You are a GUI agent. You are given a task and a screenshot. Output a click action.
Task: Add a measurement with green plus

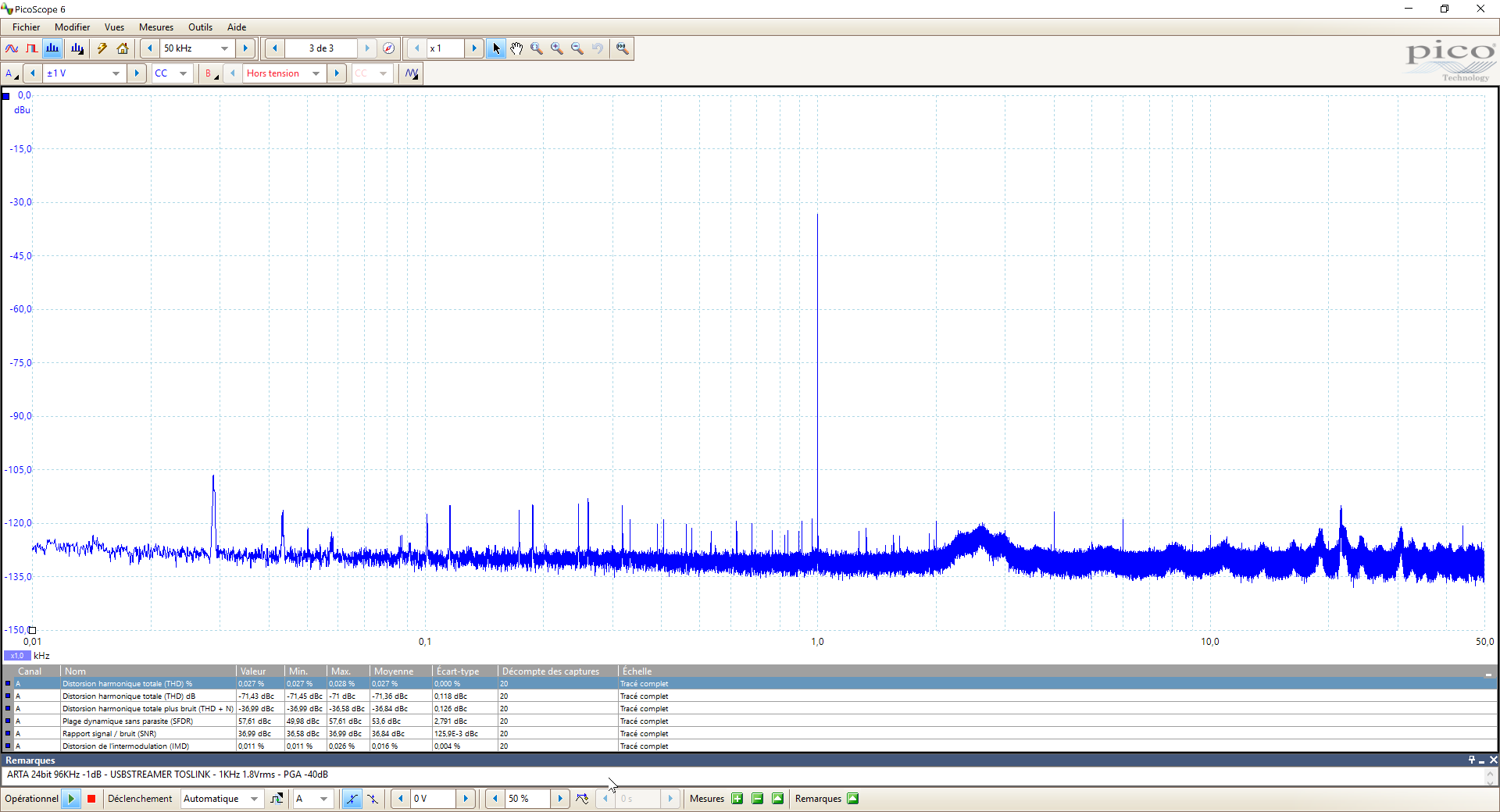(x=737, y=799)
